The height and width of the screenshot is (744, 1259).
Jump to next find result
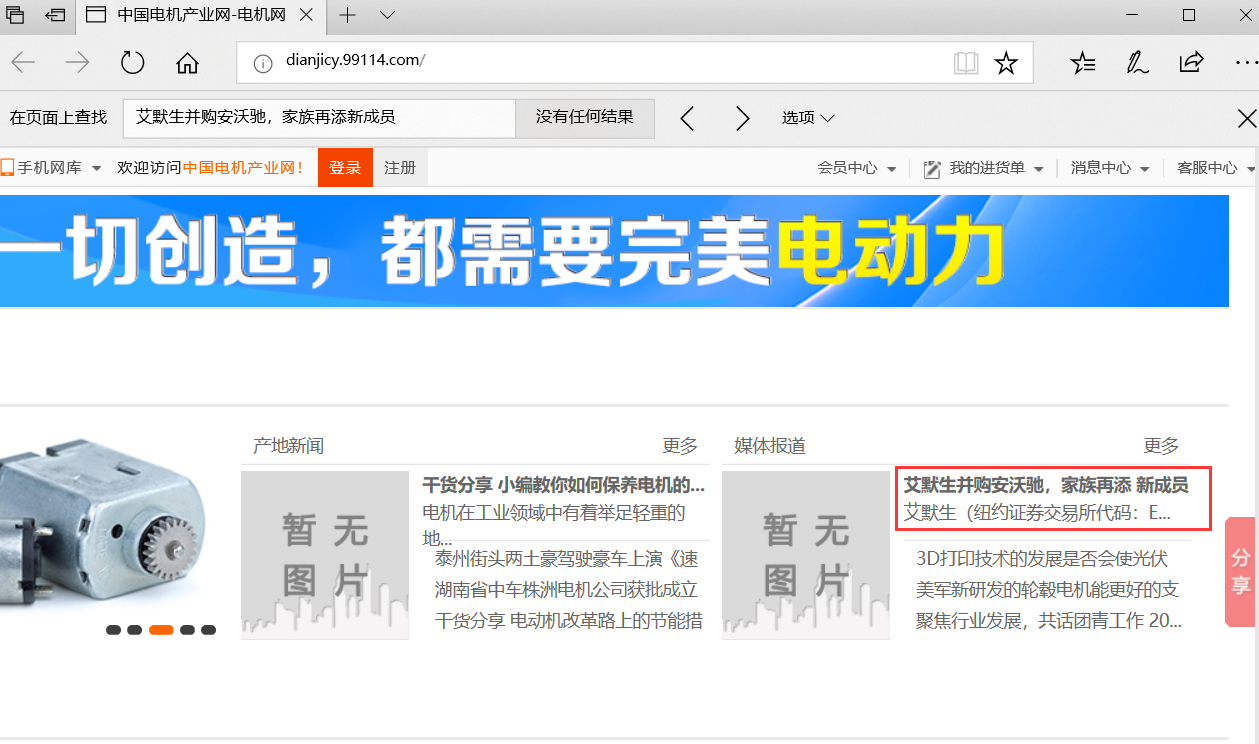742,118
